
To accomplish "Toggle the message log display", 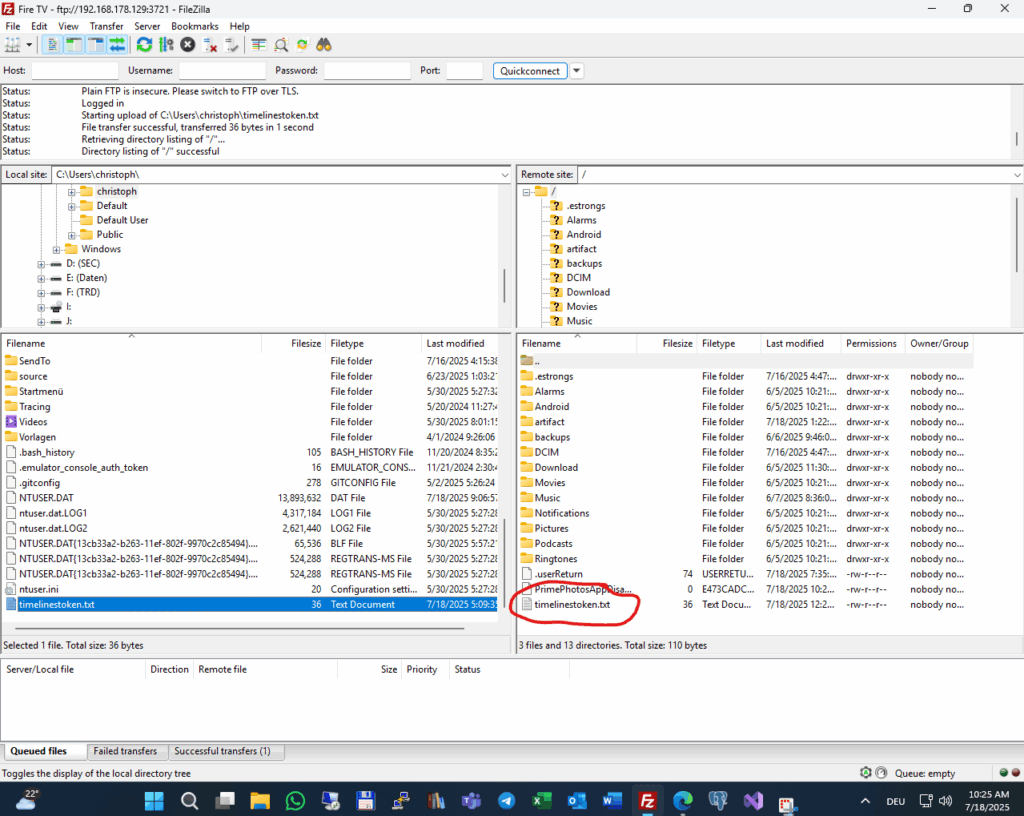I will (52, 45).
